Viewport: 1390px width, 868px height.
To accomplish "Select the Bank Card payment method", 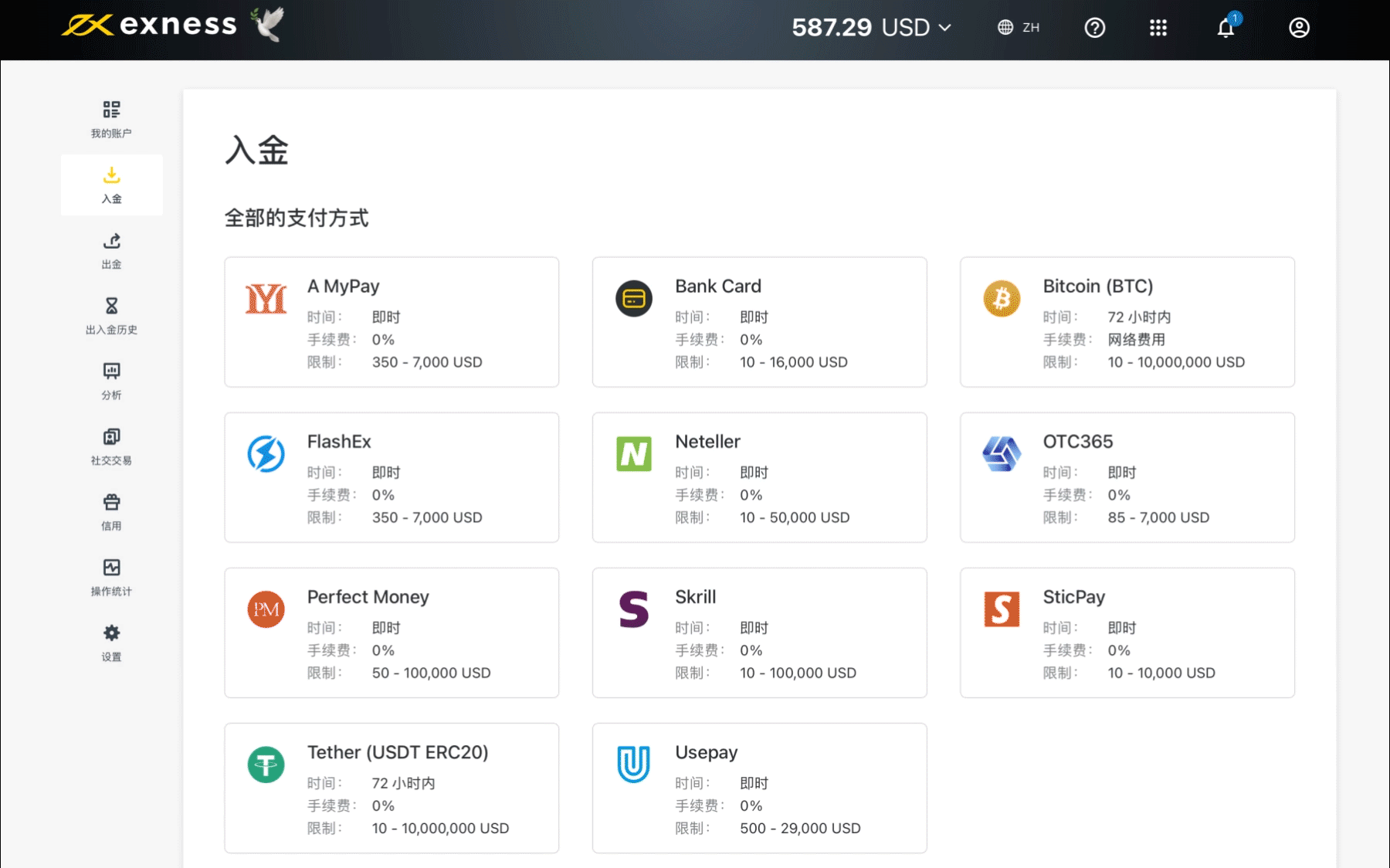I will click(758, 322).
